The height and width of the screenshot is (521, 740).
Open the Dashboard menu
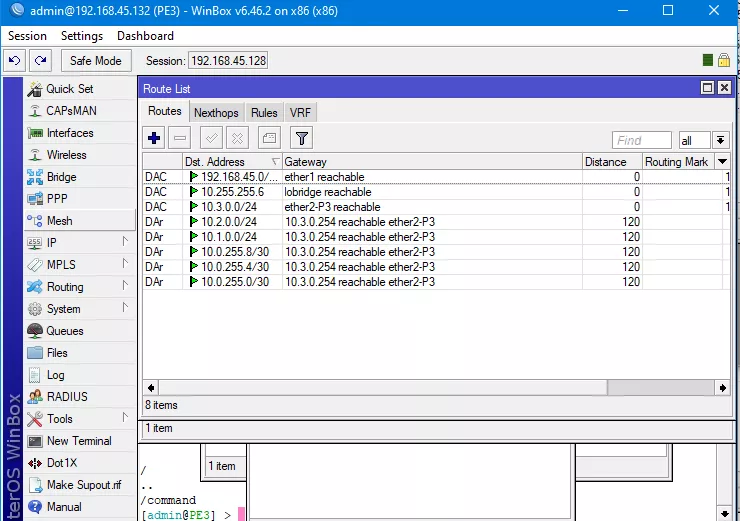tap(145, 36)
